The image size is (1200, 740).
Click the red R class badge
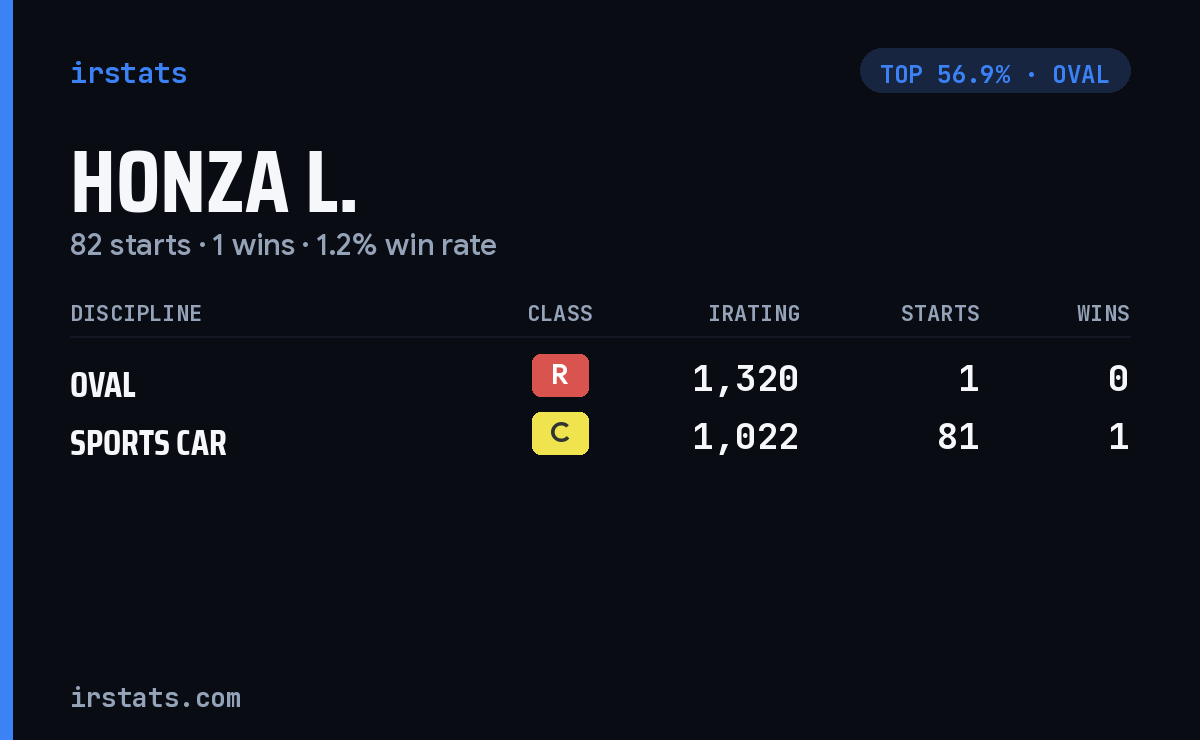point(560,375)
